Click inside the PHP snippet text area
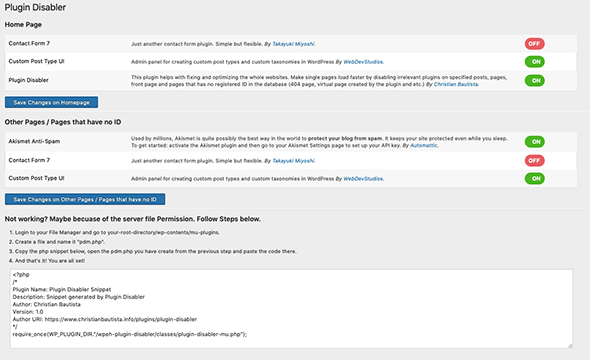This screenshot has height=360, width=590. click(291, 308)
